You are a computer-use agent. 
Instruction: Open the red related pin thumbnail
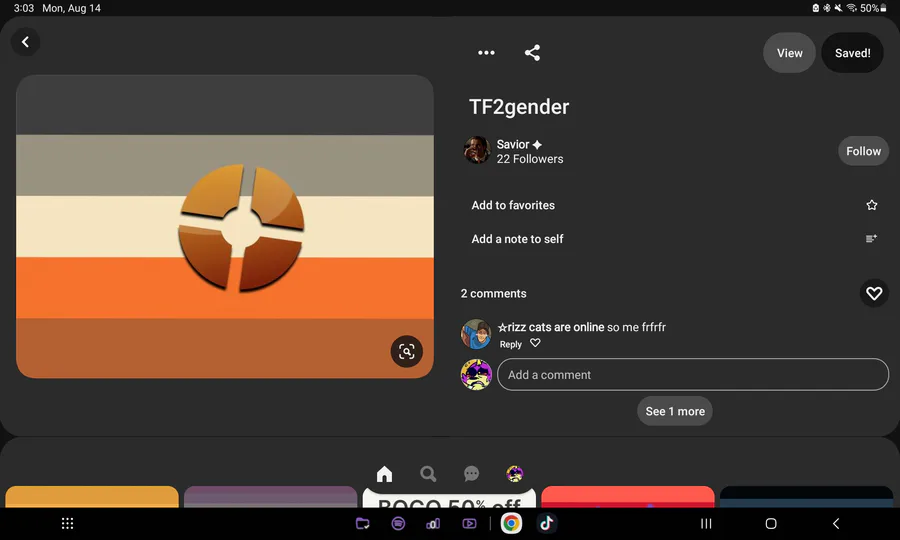pyautogui.click(x=628, y=496)
